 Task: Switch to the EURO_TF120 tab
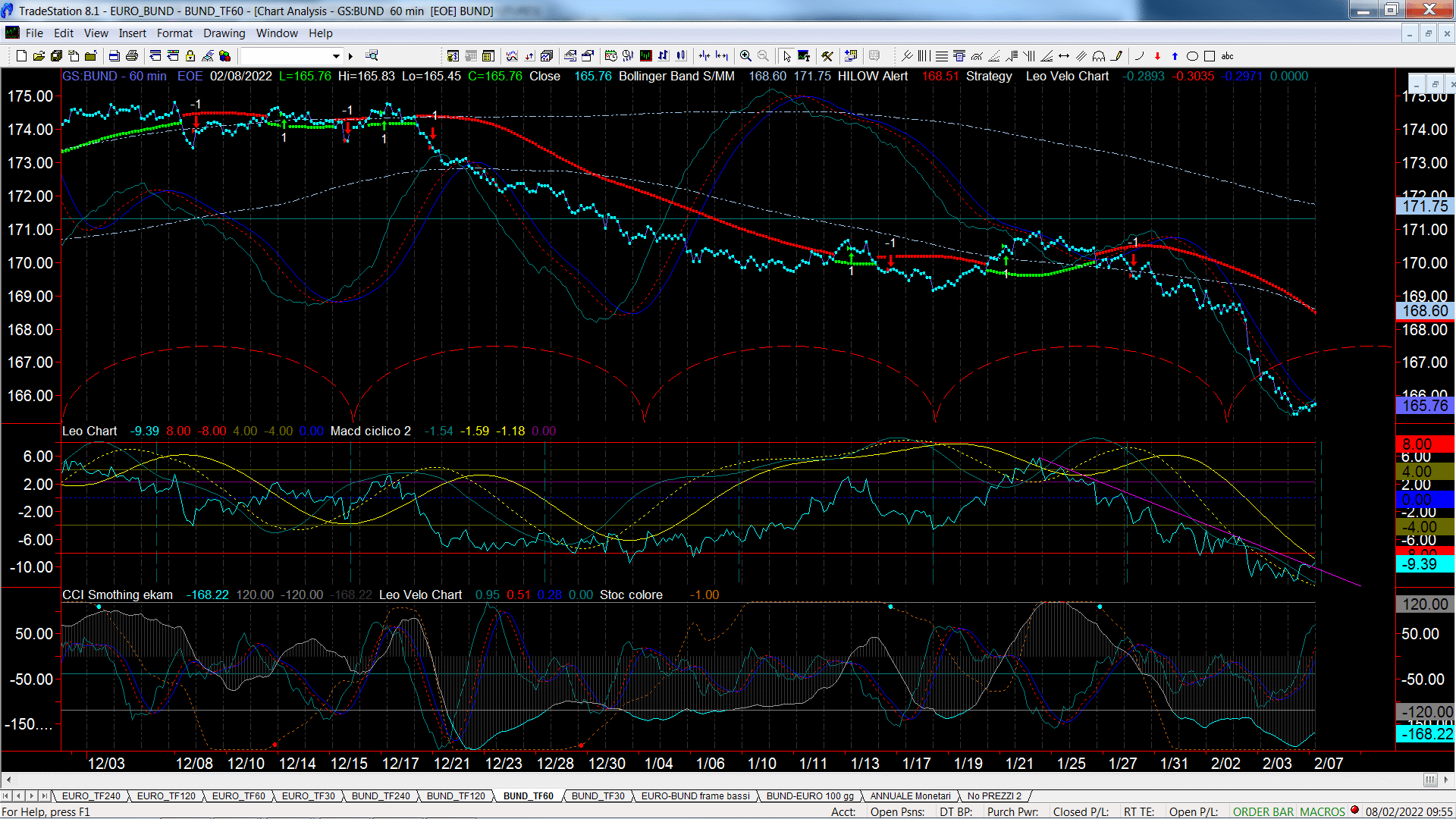point(166,796)
